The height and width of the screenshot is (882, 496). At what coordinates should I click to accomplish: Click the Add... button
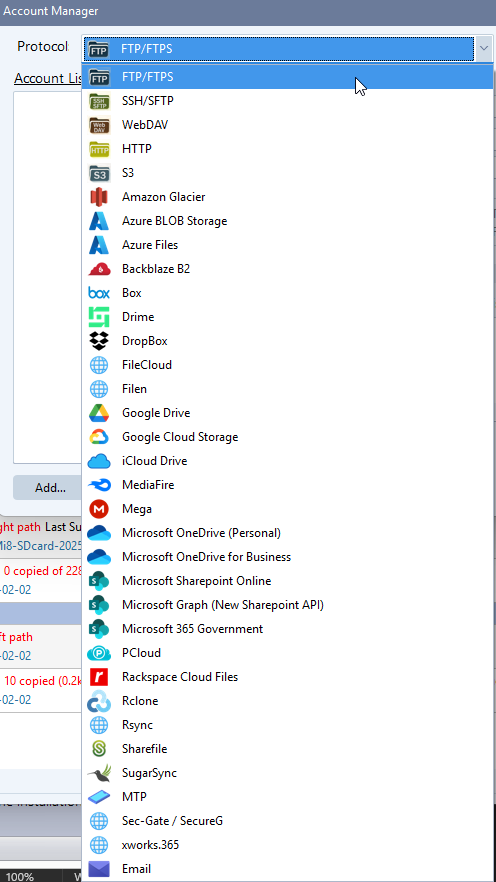[x=48, y=488]
